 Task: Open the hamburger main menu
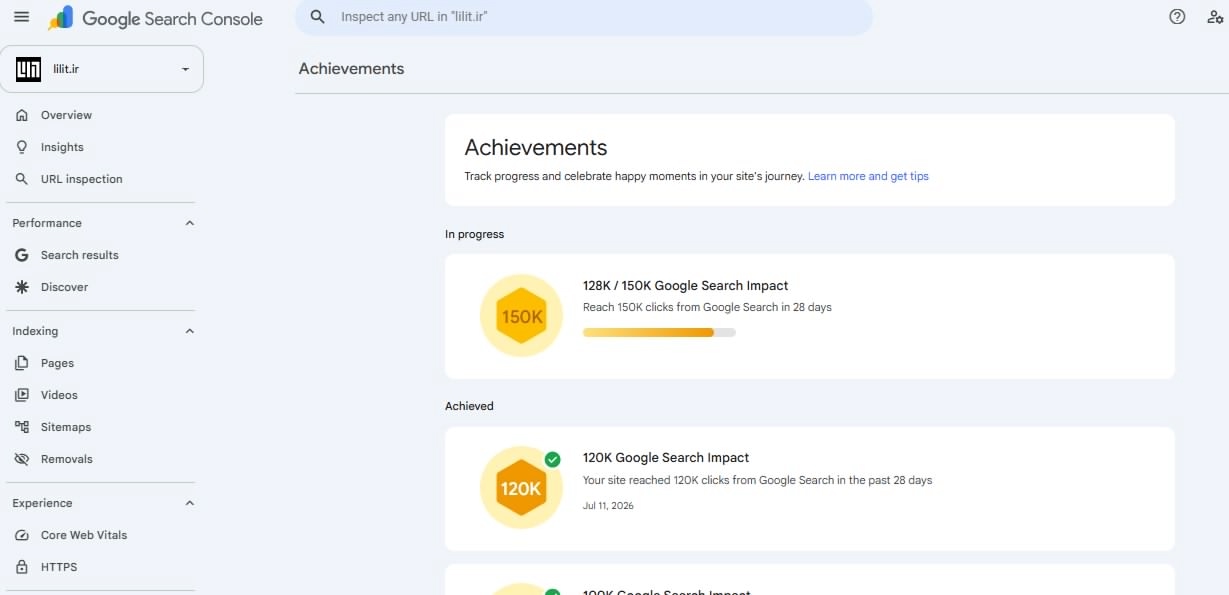[x=22, y=18]
